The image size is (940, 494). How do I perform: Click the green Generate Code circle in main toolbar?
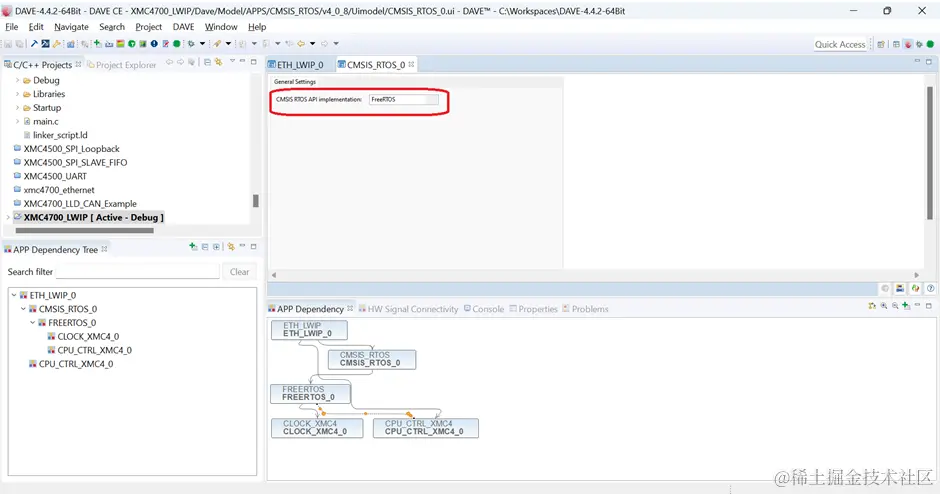click(x=177, y=43)
